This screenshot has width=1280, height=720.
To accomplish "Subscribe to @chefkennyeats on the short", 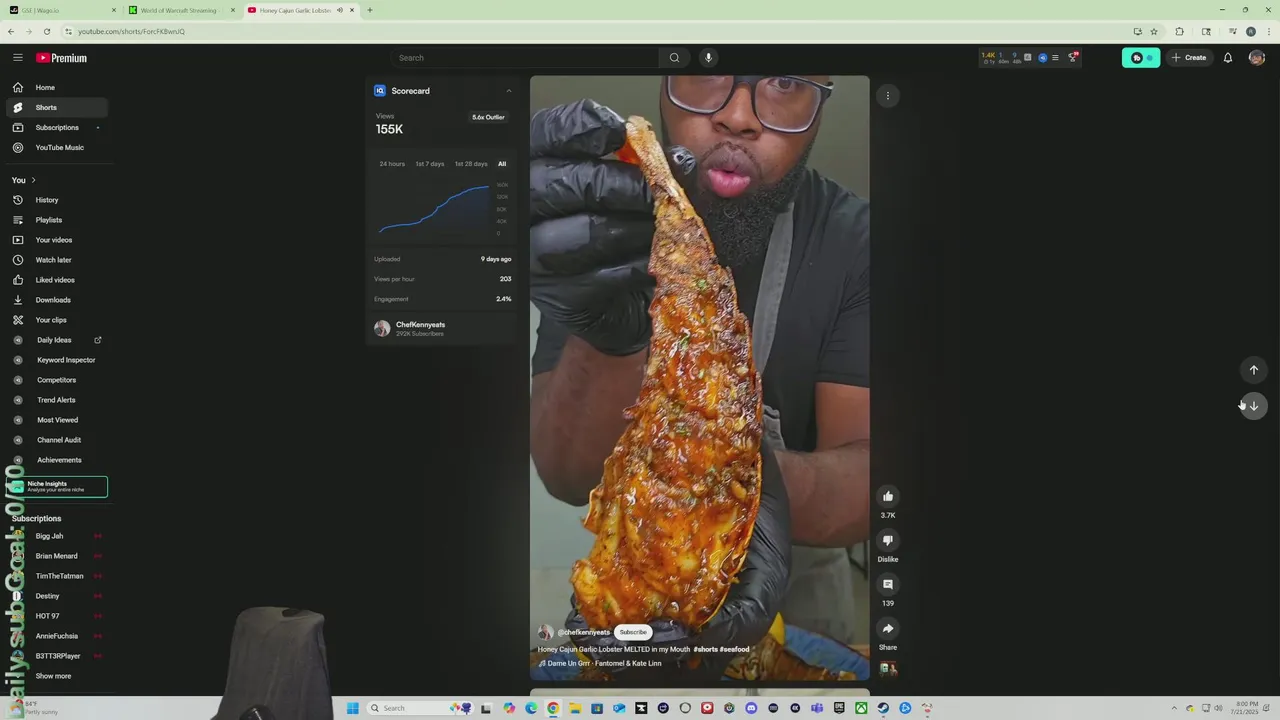I will pos(633,632).
